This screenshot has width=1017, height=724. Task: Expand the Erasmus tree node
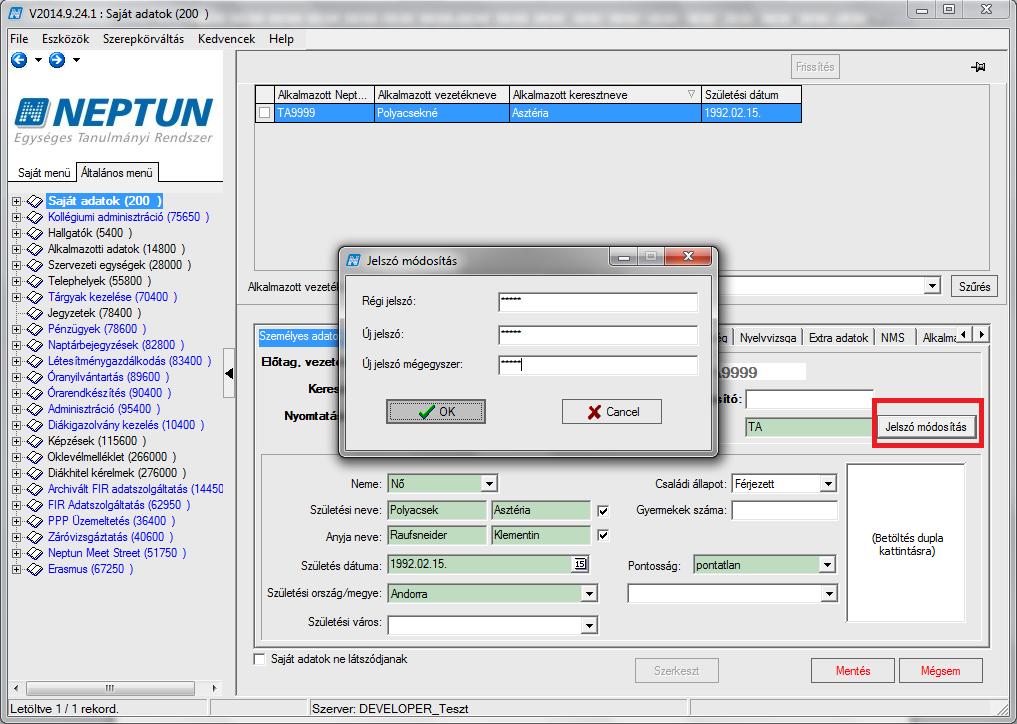pos(16,569)
